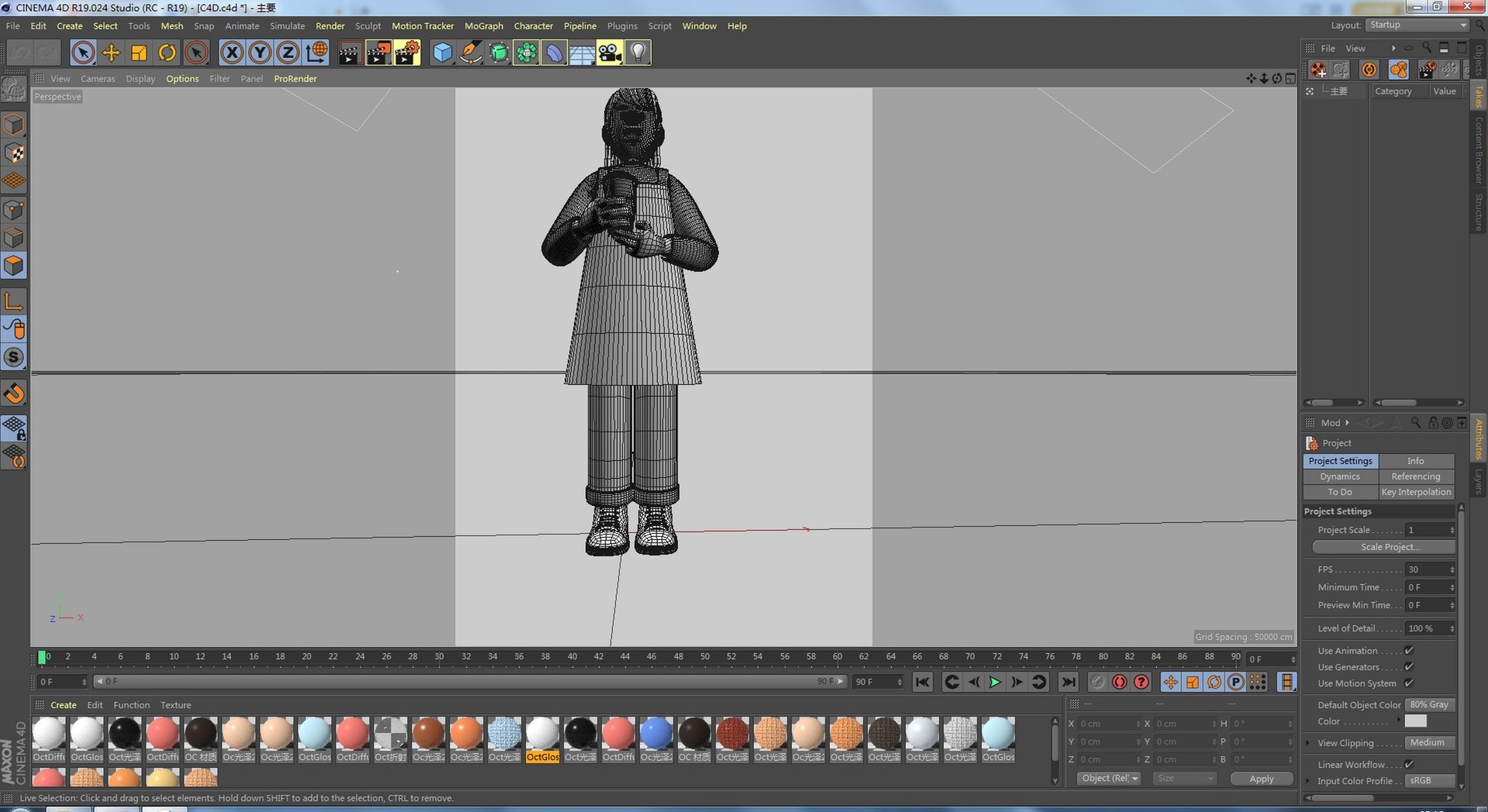Switch to Dynamics tab
The height and width of the screenshot is (812, 1488).
[x=1340, y=477]
